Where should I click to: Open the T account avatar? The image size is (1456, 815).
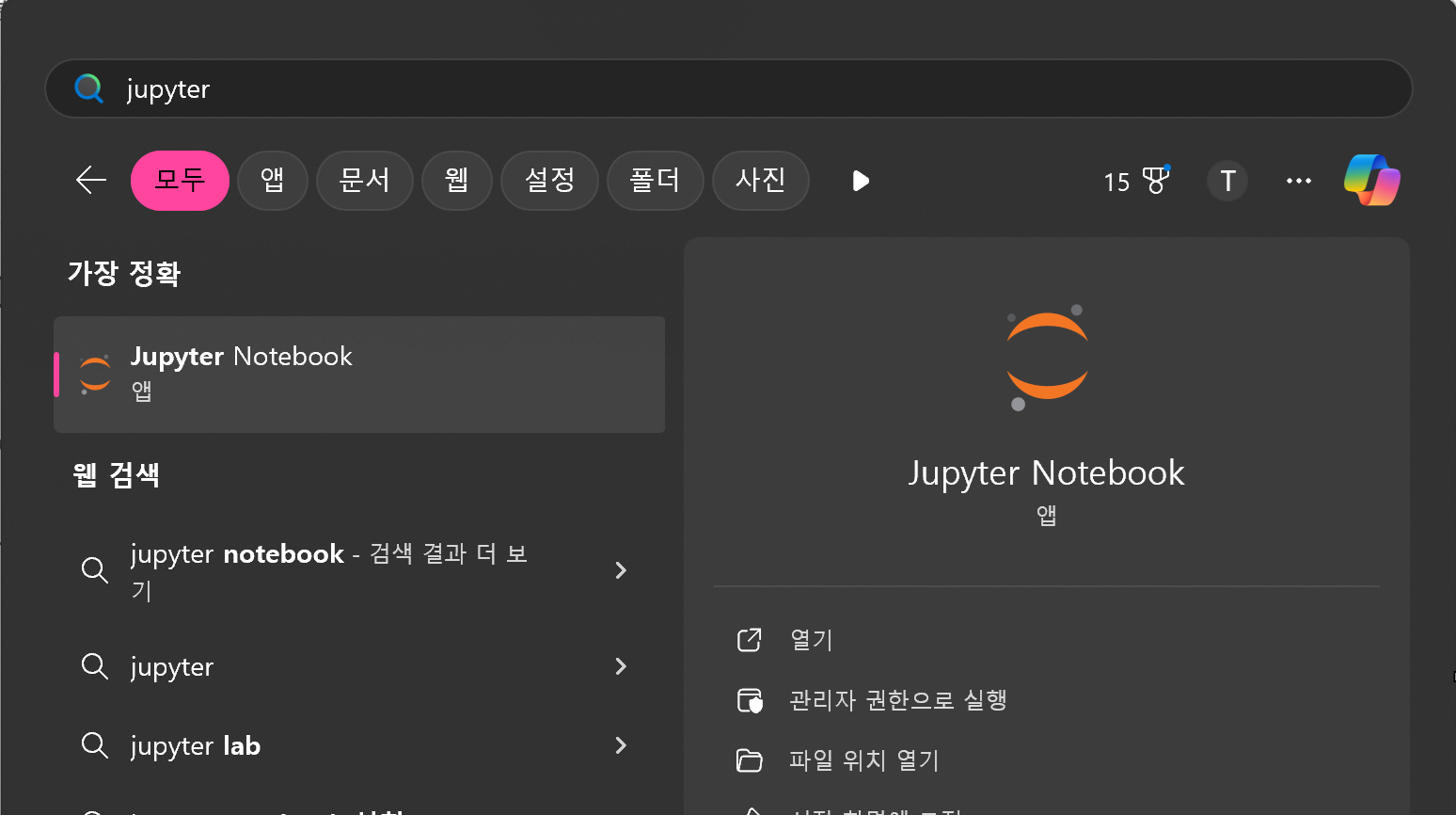coord(1227,181)
